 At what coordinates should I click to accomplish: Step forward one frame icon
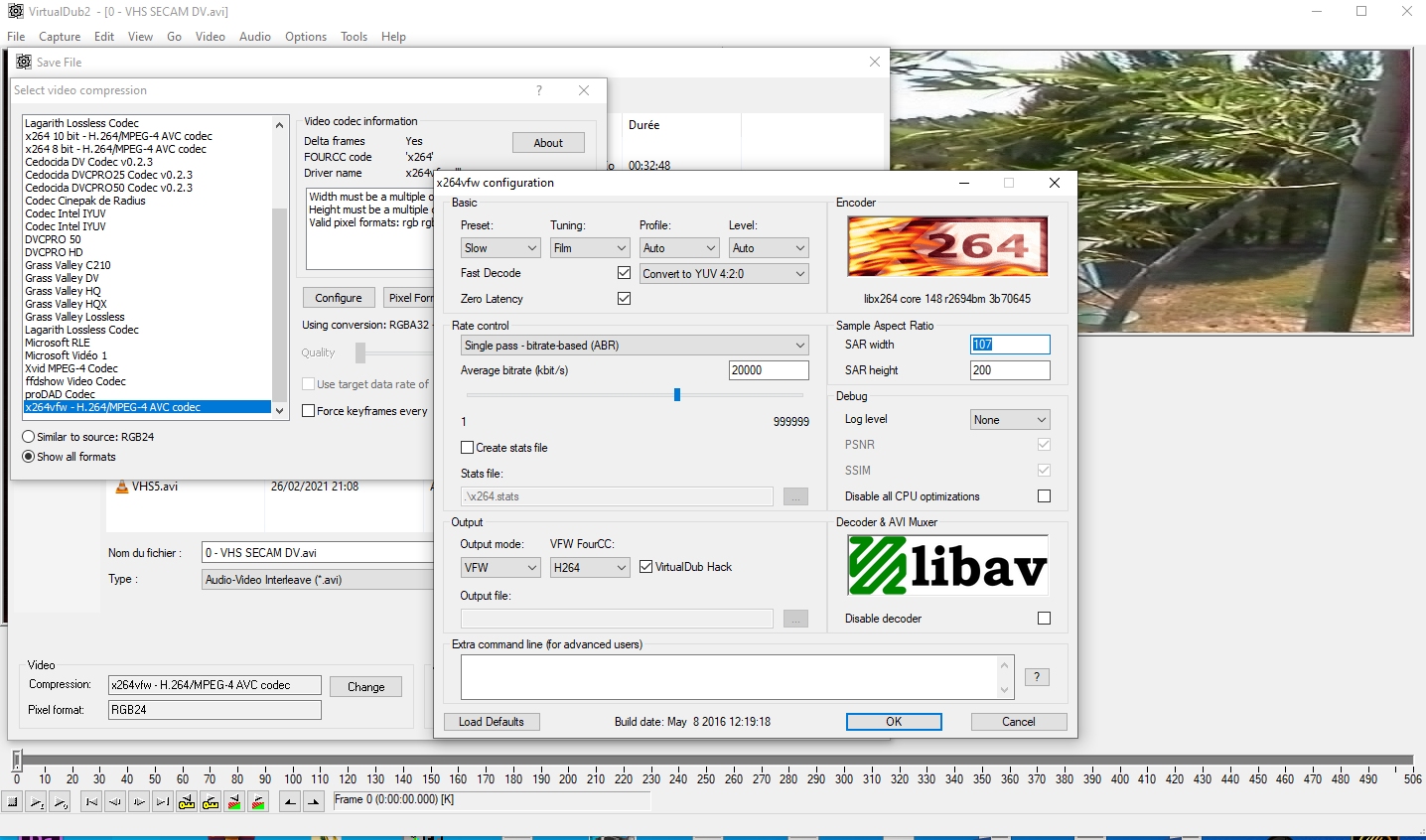[x=139, y=802]
